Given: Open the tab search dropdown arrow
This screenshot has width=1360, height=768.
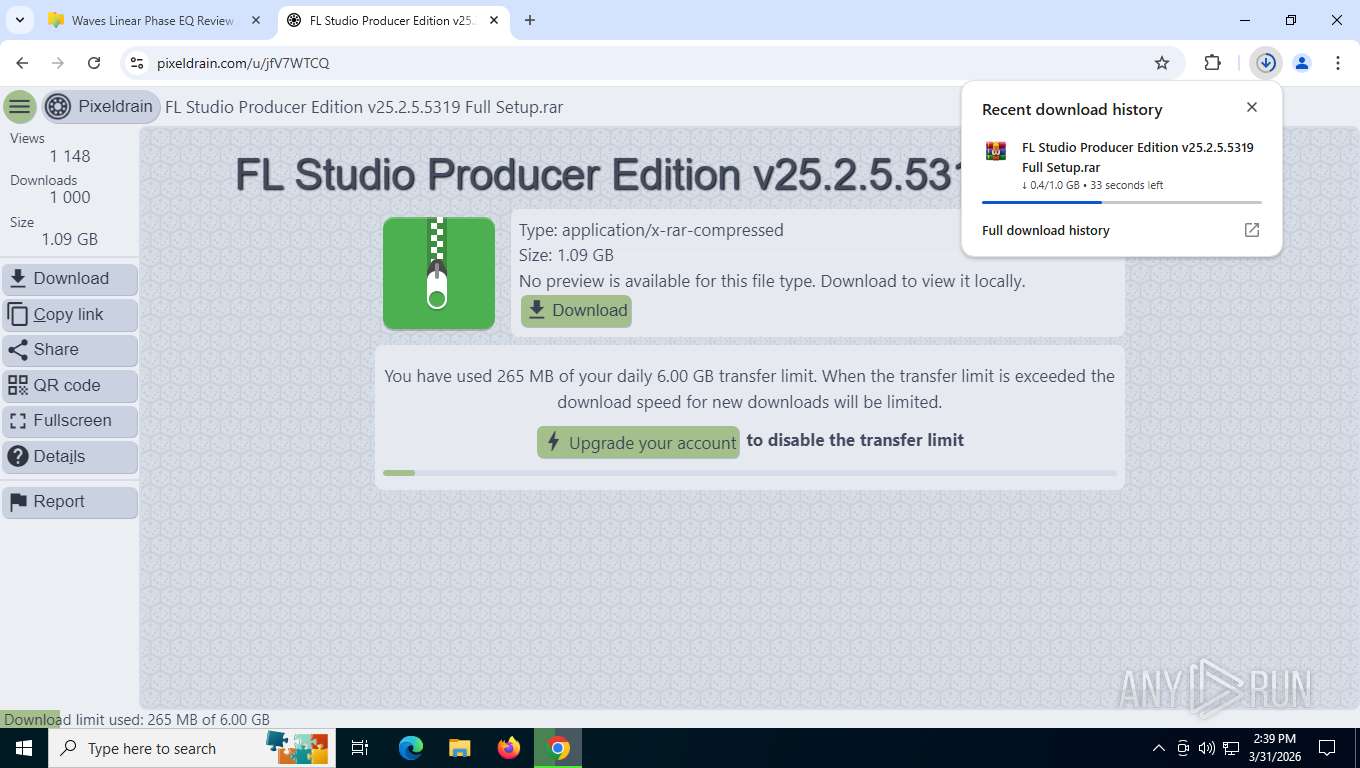Looking at the screenshot, I should pos(19,20).
